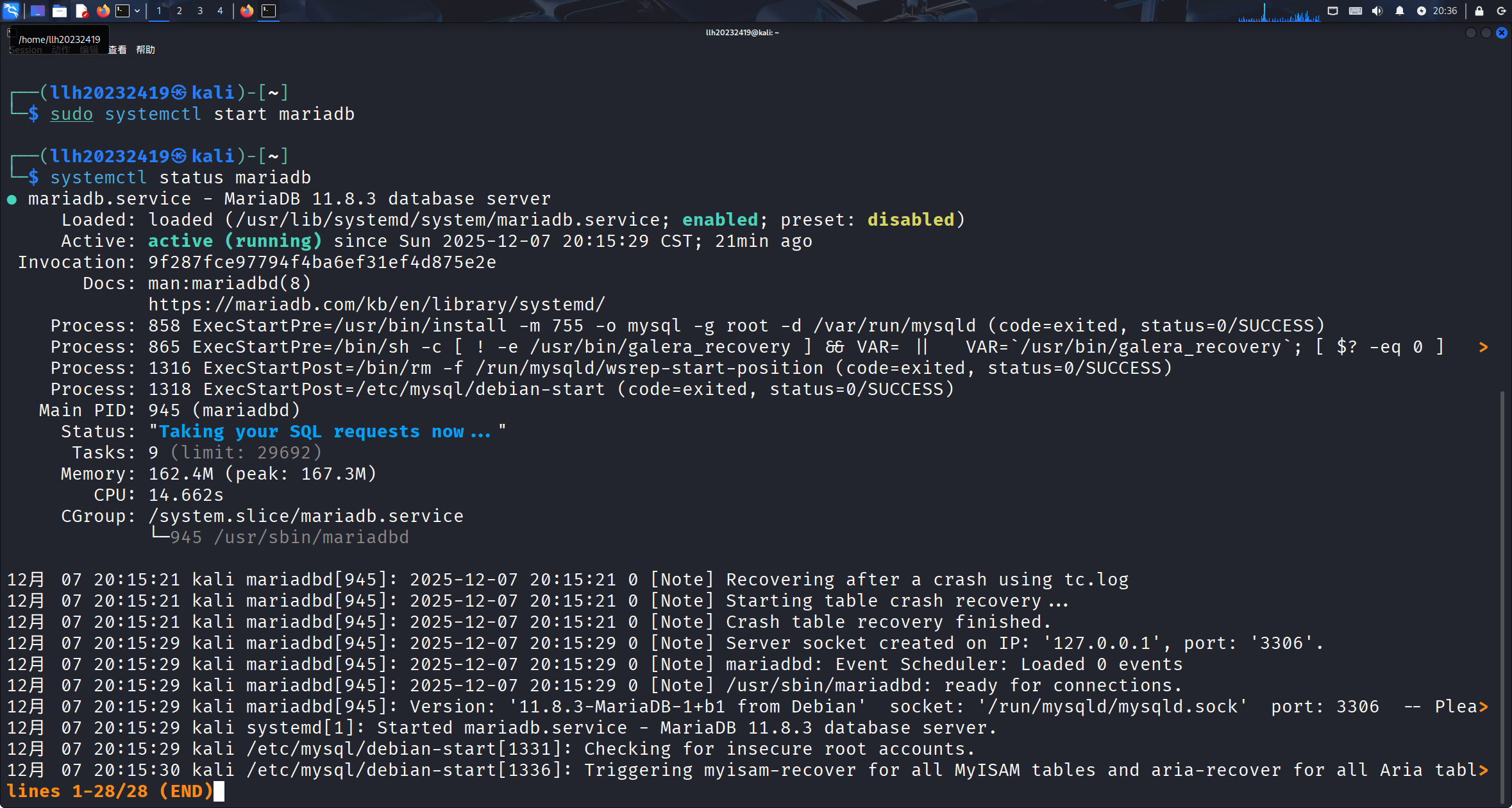Click the show desktop icon

tap(38, 11)
